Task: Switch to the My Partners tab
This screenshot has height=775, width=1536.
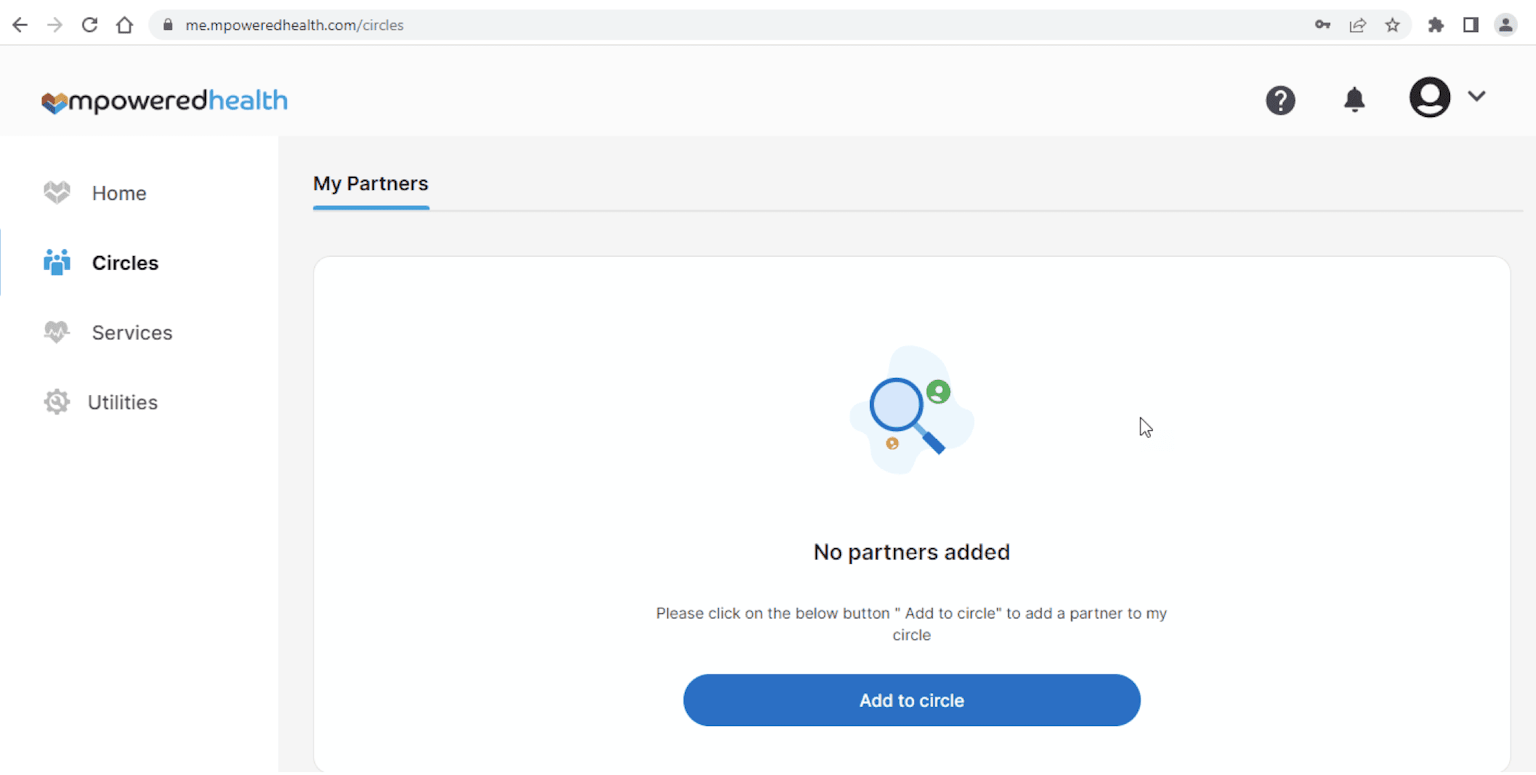Action: coord(370,183)
